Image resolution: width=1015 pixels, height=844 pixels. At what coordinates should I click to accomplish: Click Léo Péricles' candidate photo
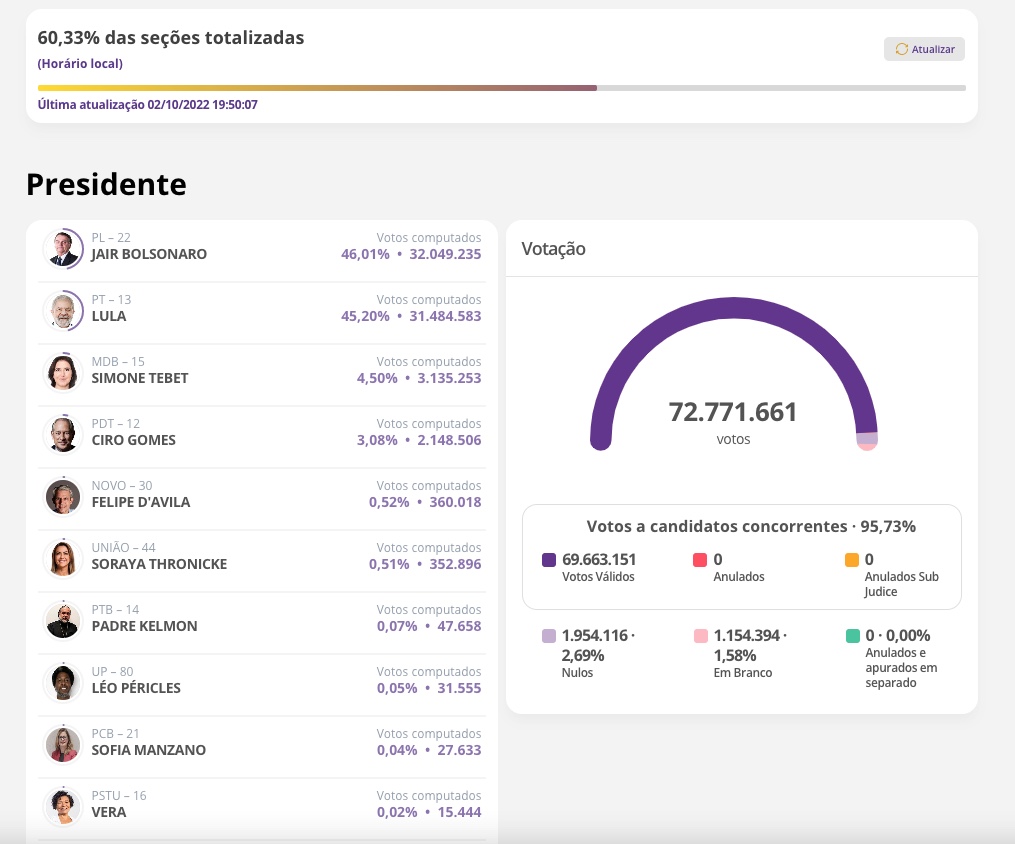[x=62, y=681]
